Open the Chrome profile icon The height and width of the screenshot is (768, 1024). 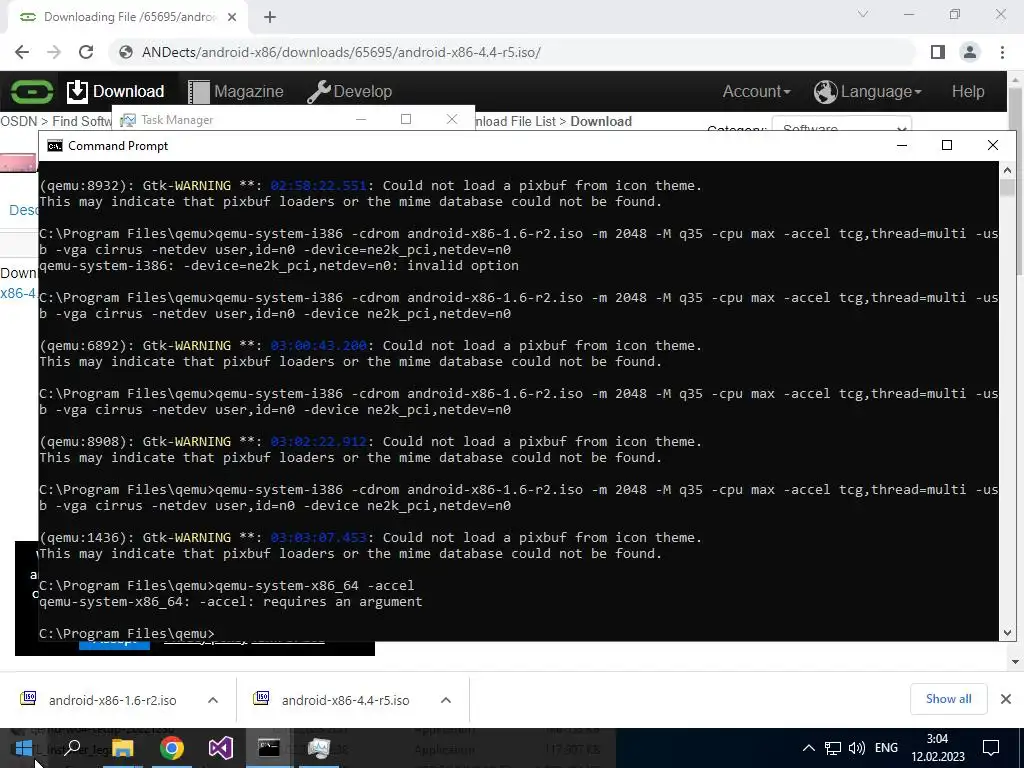click(x=970, y=52)
